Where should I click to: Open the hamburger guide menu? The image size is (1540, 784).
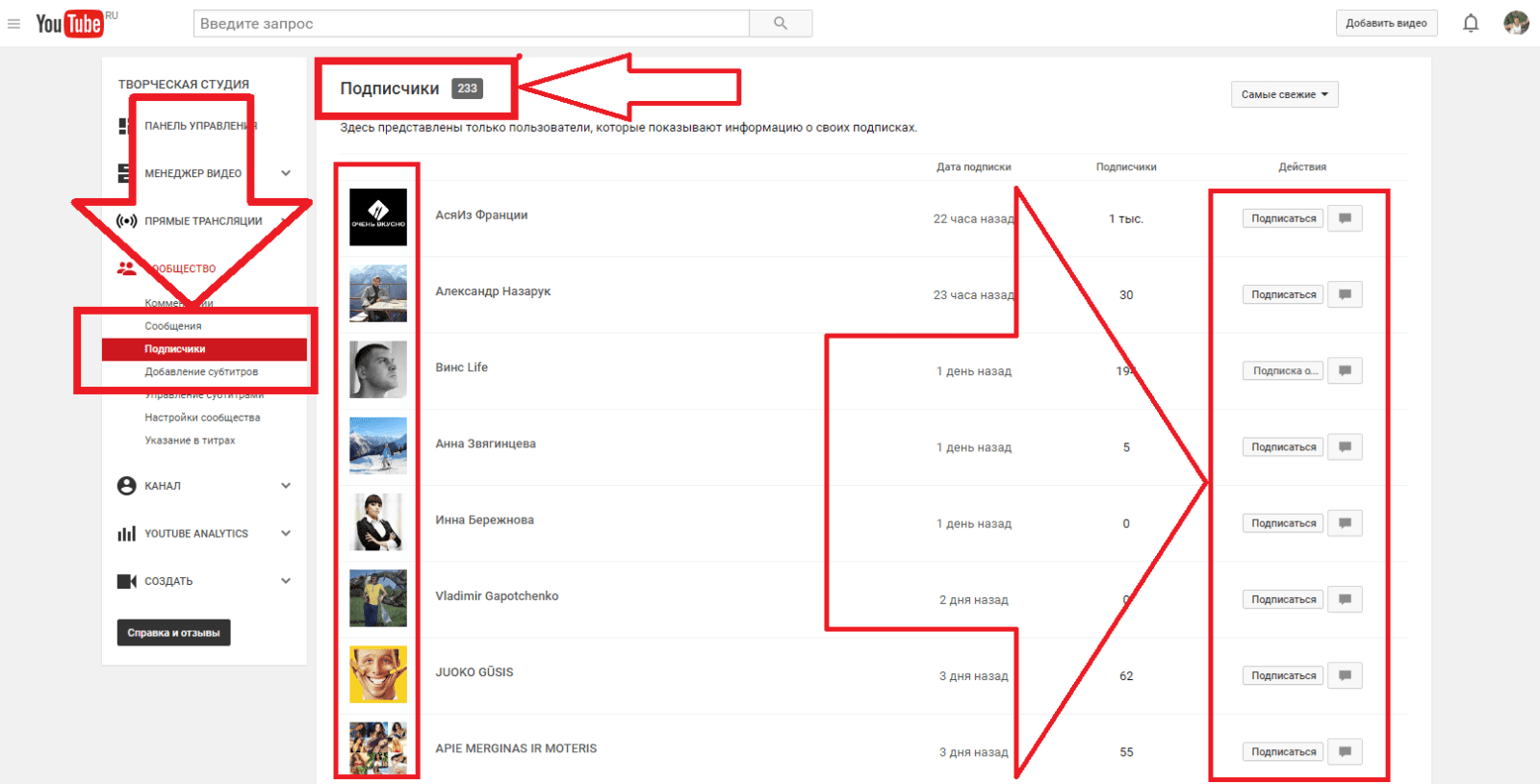tap(13, 24)
